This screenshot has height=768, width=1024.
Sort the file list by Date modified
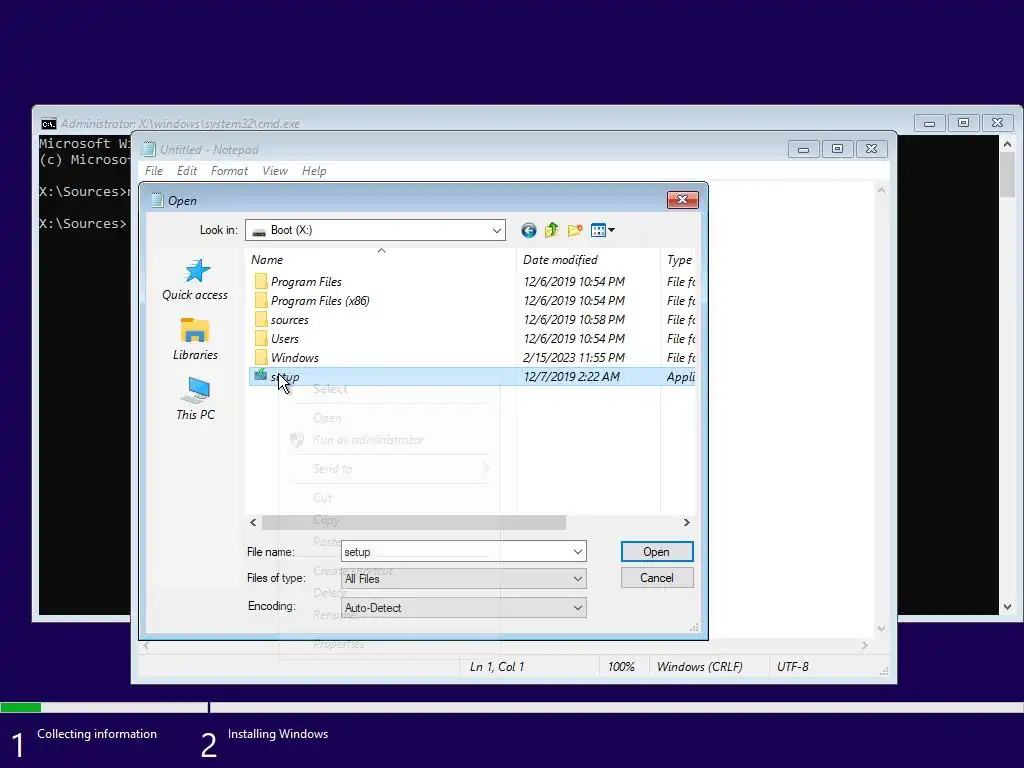tap(588, 259)
